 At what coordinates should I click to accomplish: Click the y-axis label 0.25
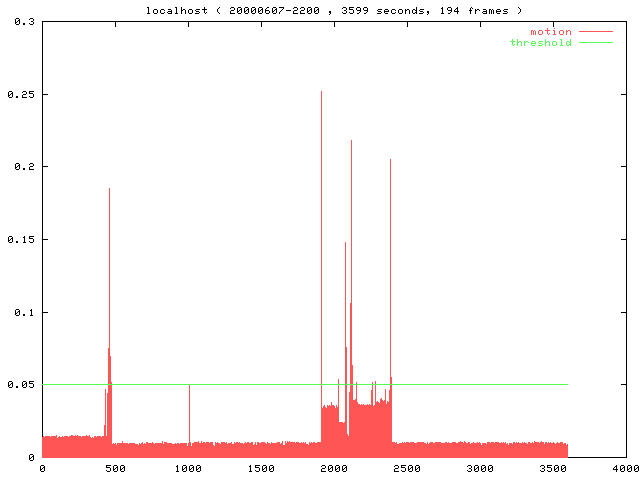coord(19,94)
